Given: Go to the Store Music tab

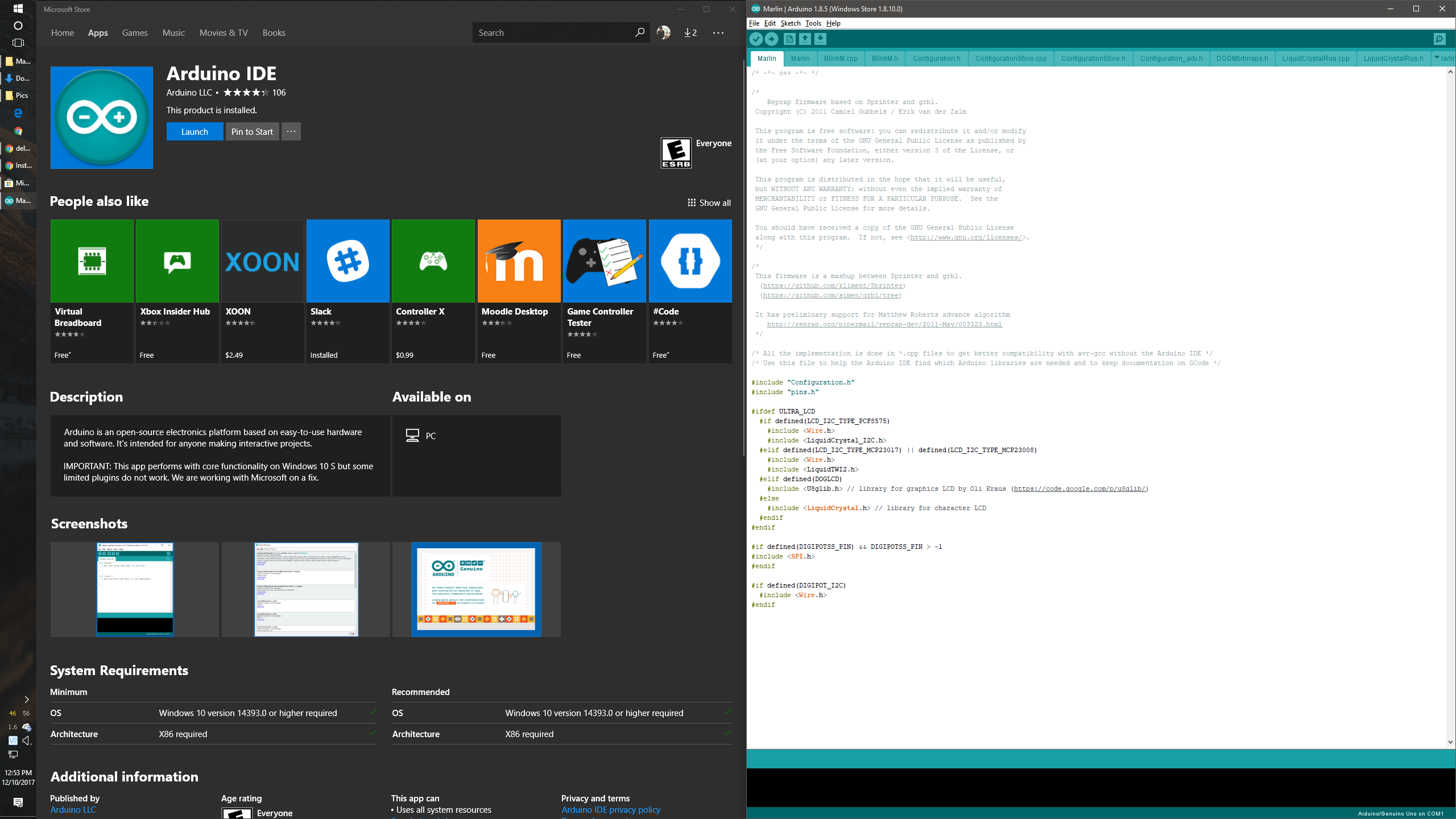Looking at the screenshot, I should 173,33.
